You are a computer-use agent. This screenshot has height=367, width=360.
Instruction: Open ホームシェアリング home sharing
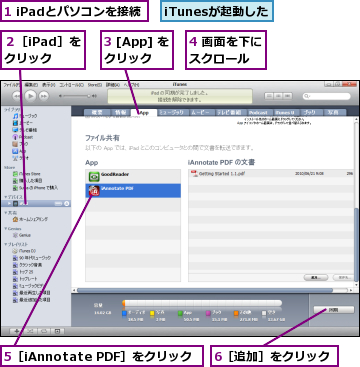coord(30,219)
